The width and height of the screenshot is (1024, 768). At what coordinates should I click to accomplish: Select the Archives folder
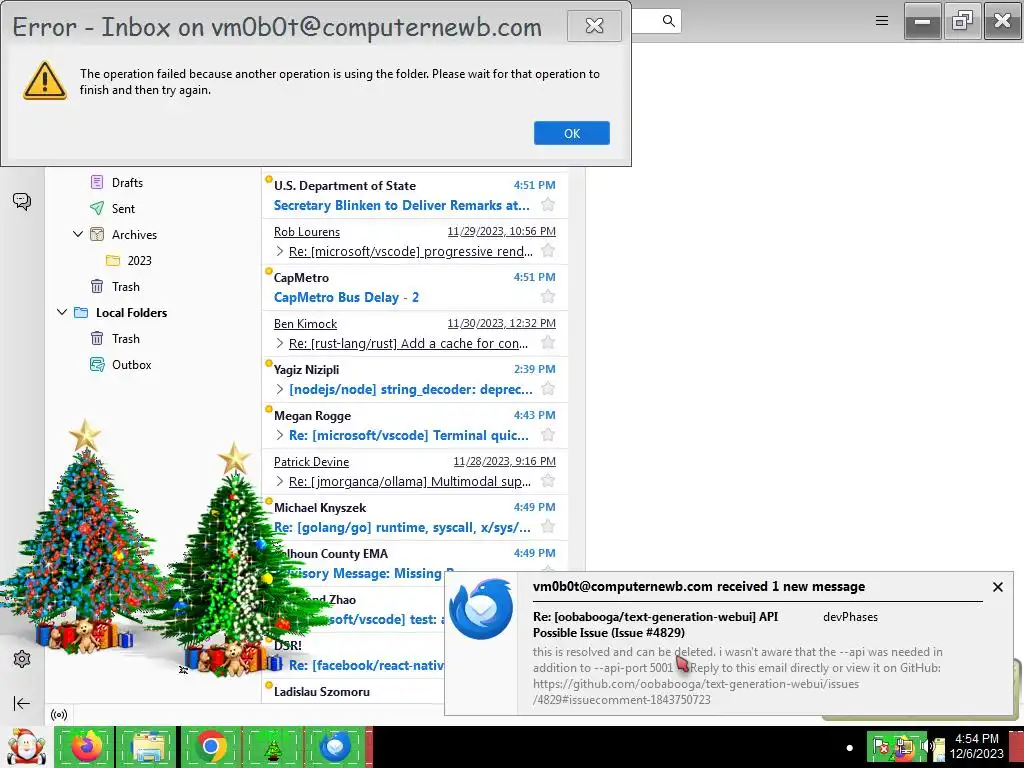click(x=135, y=234)
